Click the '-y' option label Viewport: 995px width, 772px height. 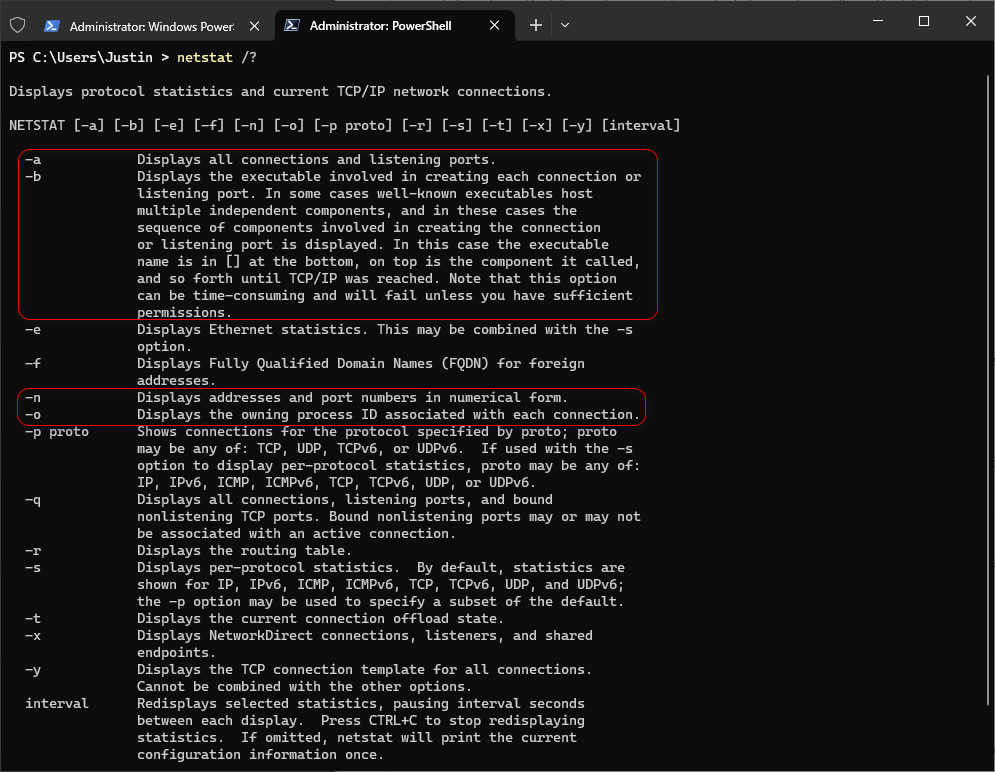[x=33, y=670]
